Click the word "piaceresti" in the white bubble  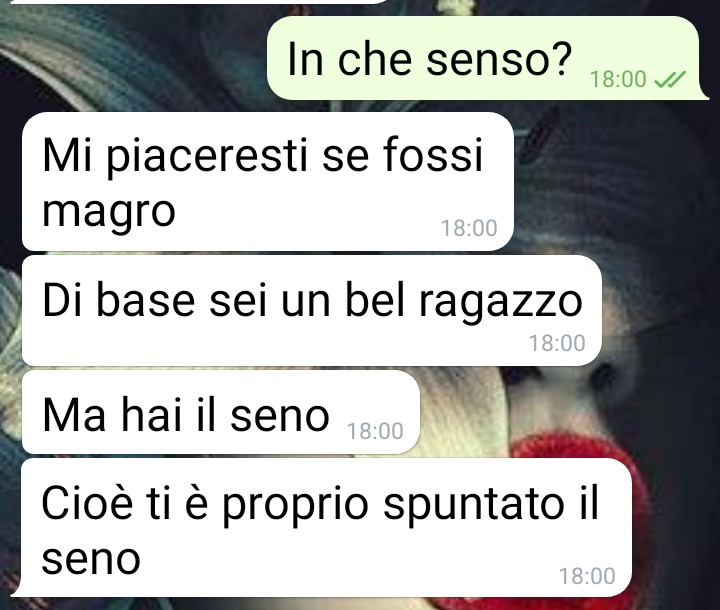[207, 157]
